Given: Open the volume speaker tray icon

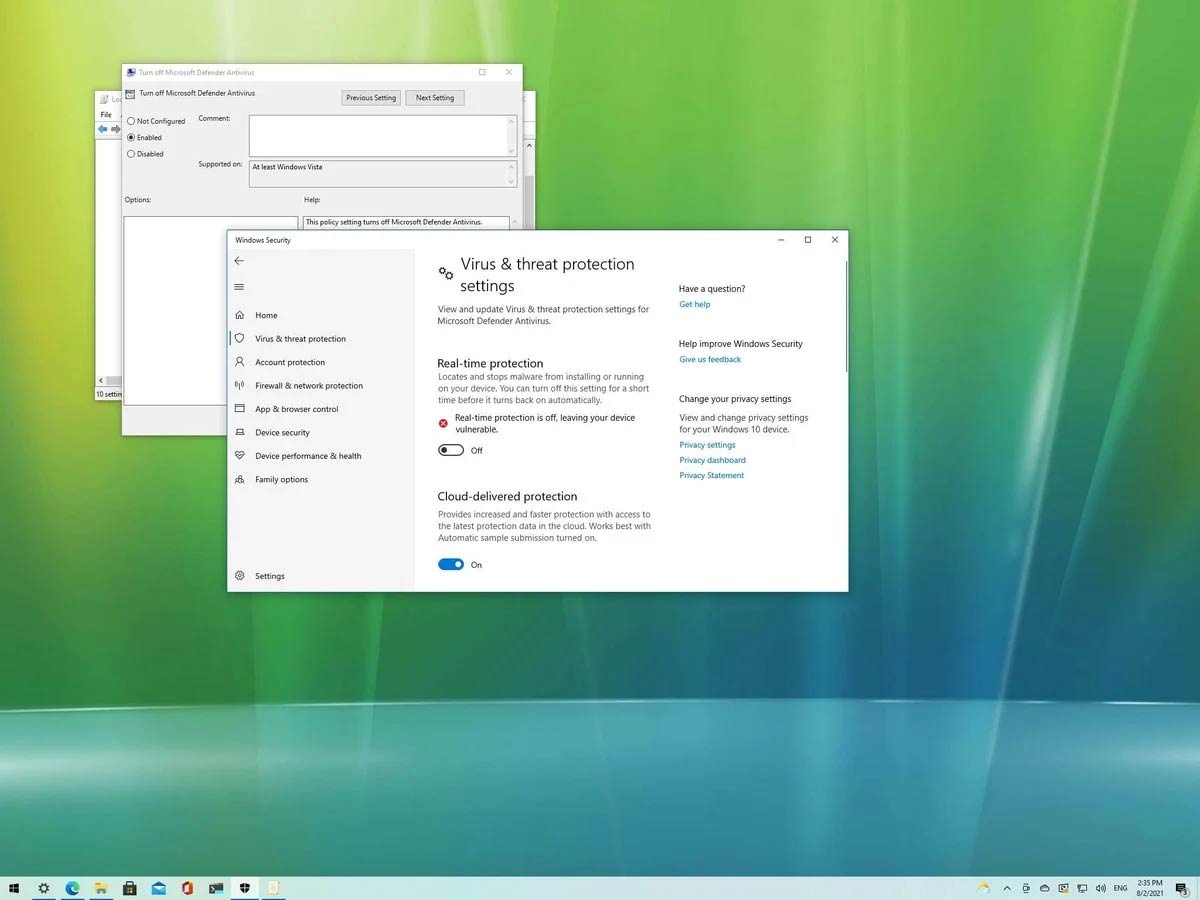Looking at the screenshot, I should (1101, 888).
